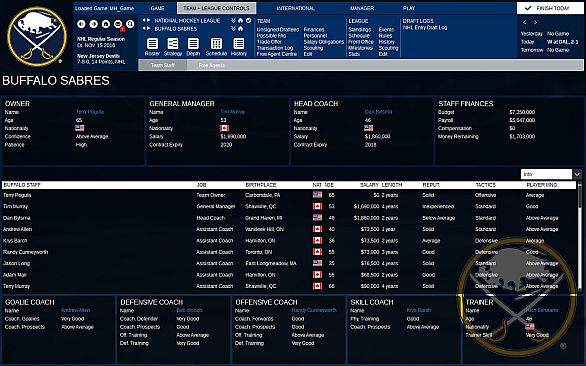Open the Strategy icon
Screen dimensions: 586x366
pos(173,47)
